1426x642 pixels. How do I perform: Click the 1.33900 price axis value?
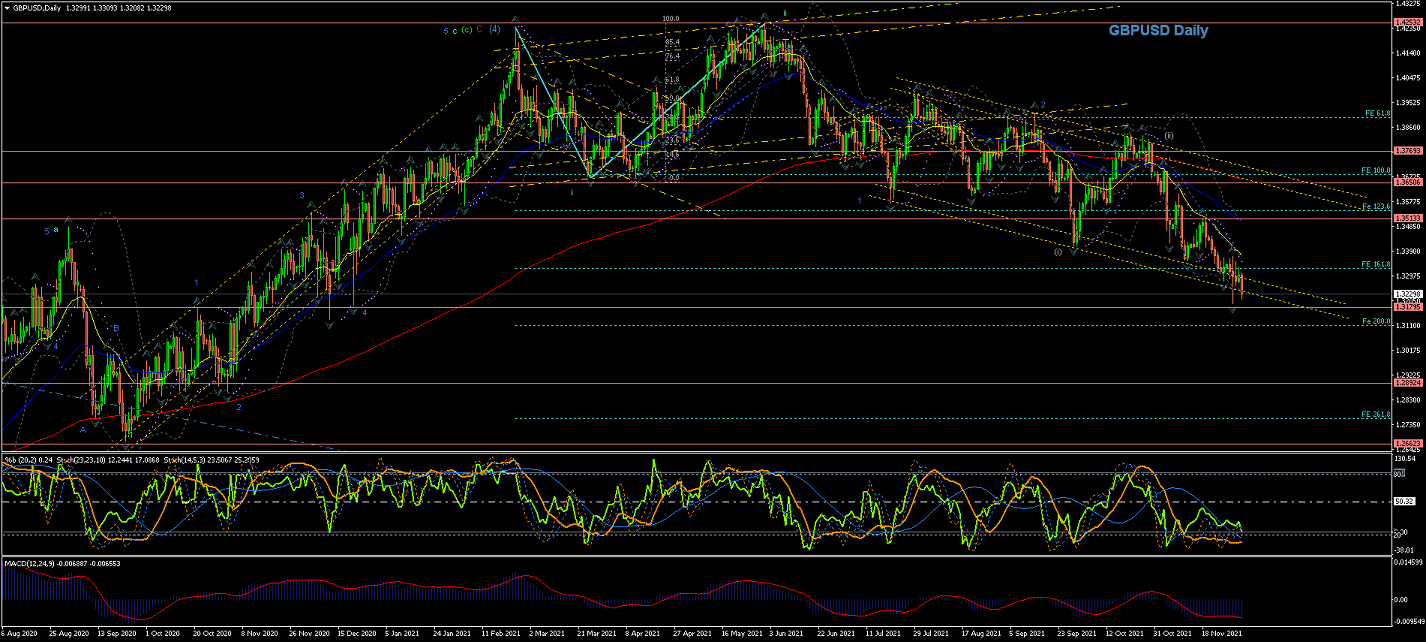(1407, 251)
